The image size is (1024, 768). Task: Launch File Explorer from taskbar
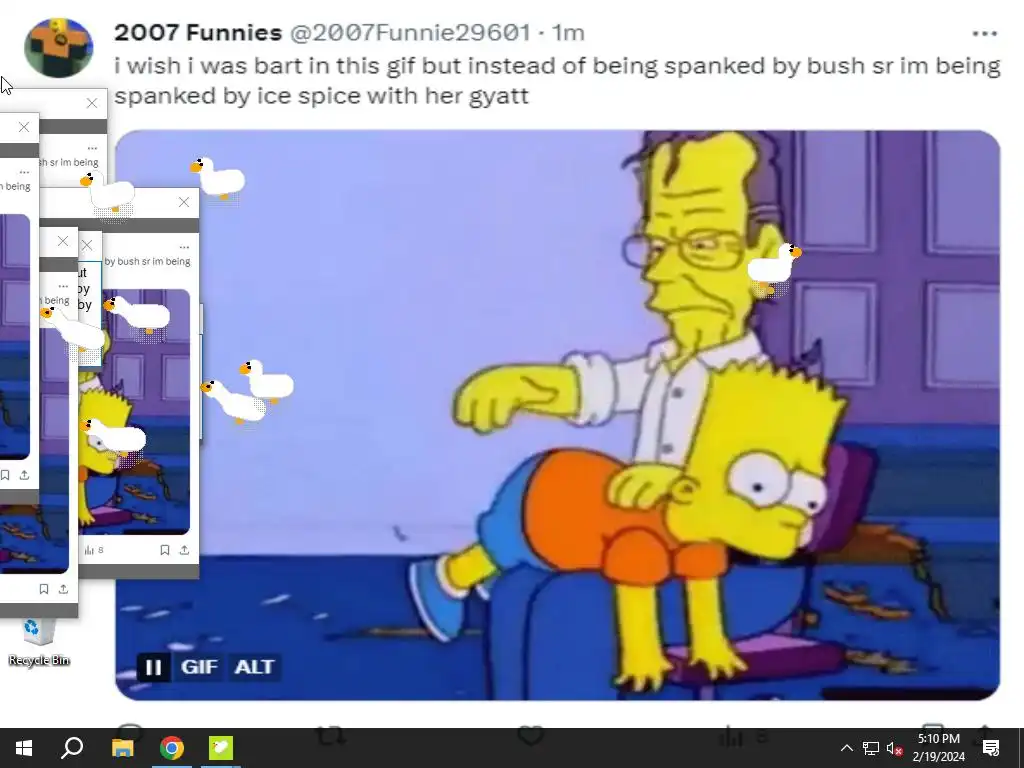click(x=122, y=748)
